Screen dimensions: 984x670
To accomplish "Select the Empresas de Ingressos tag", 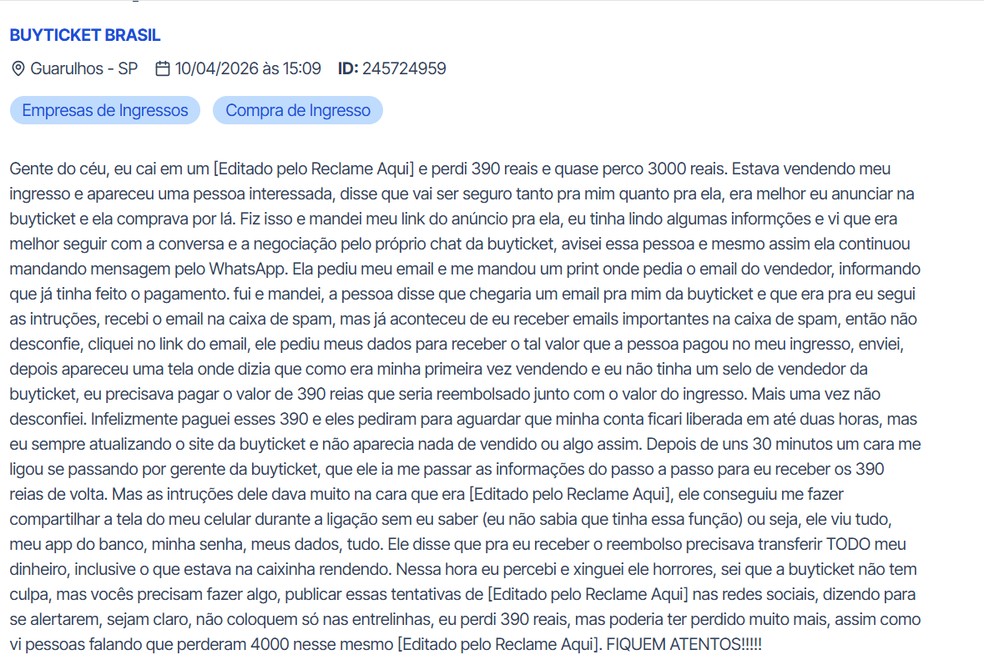I will [x=105, y=110].
